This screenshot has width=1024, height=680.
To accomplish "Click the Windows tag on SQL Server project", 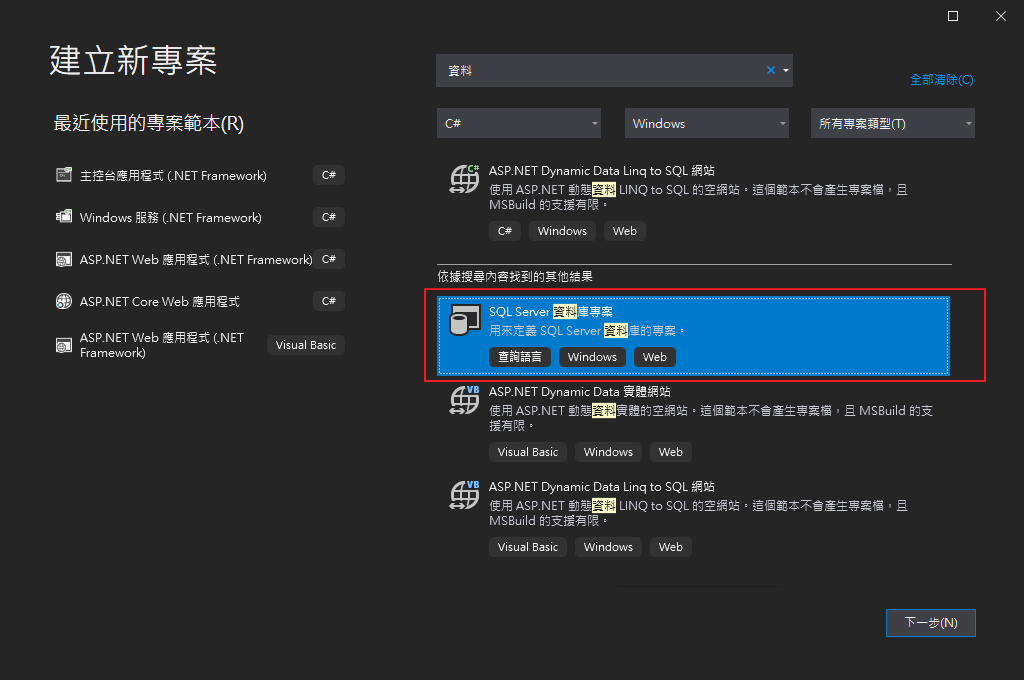I will pos(592,357).
